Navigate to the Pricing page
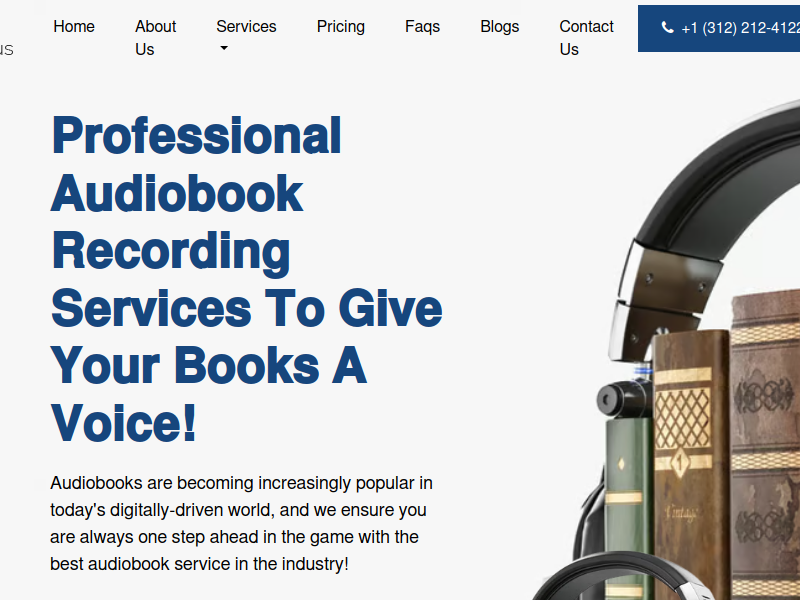Viewport: 800px width, 600px height. tap(341, 27)
